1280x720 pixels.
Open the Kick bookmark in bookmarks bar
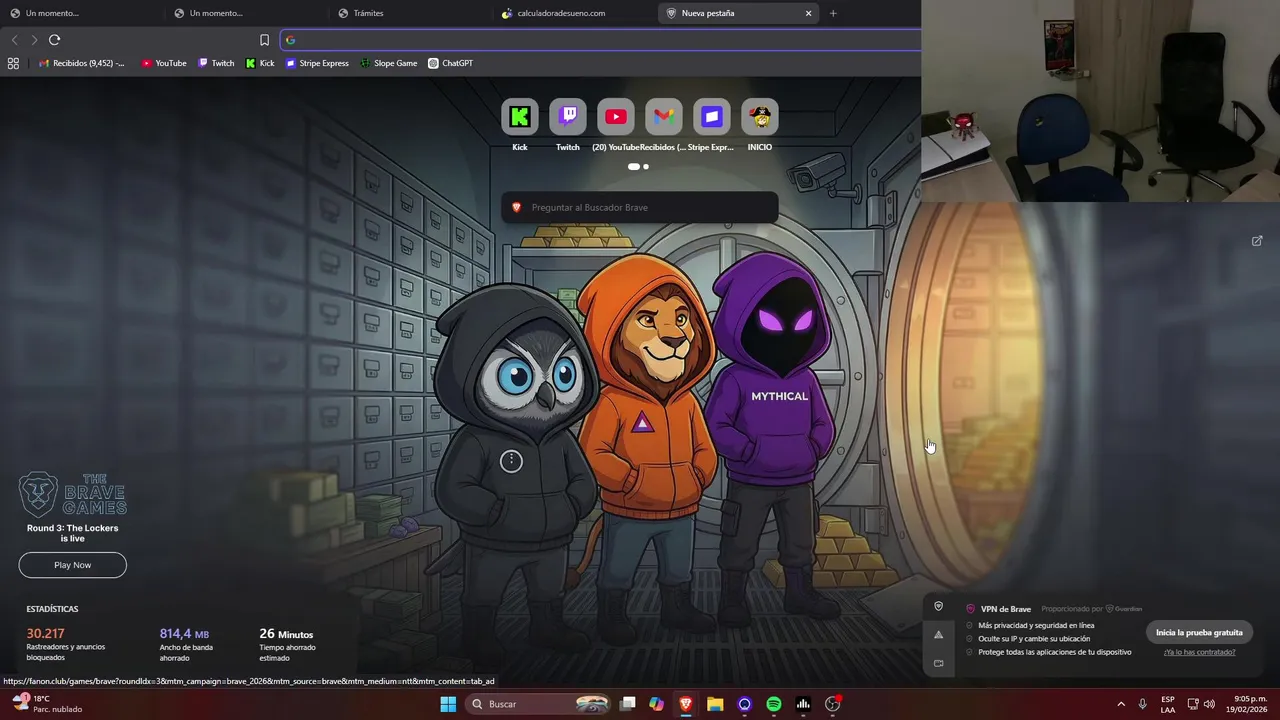(x=260, y=63)
